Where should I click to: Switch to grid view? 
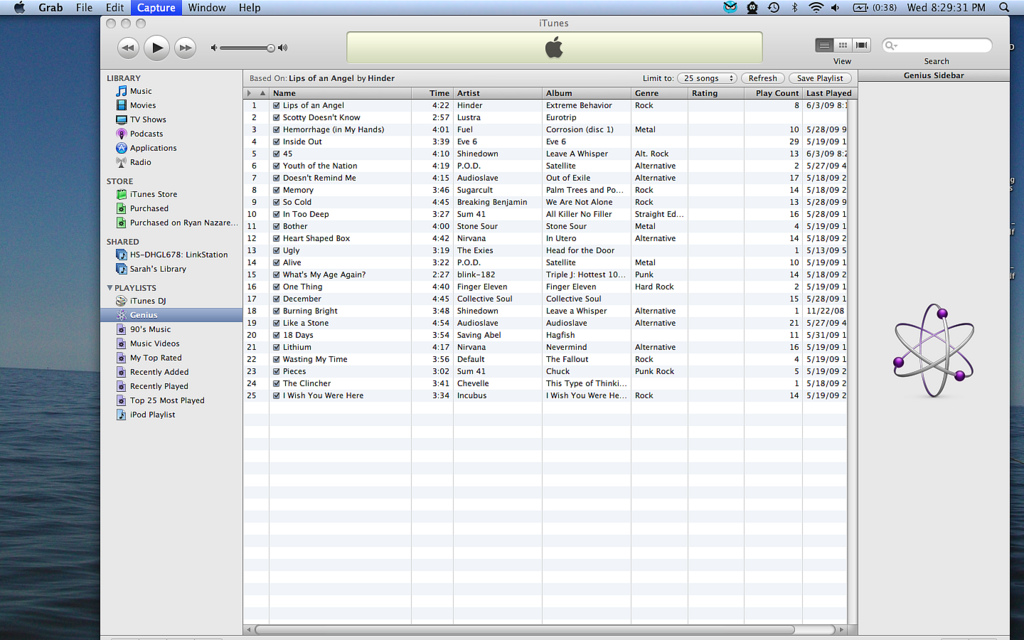coord(843,45)
